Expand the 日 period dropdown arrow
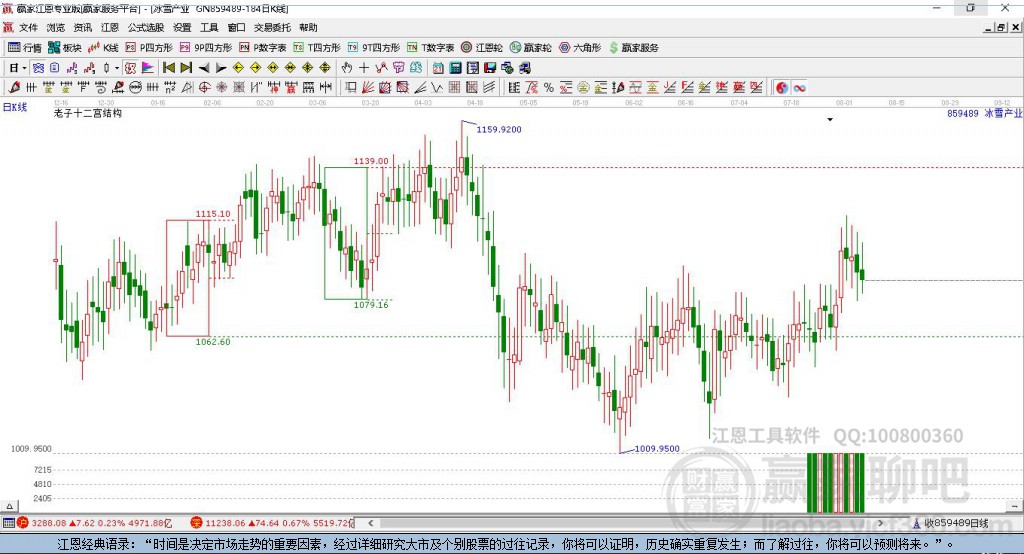Screen dimensions: 1024x554 pos(24,68)
